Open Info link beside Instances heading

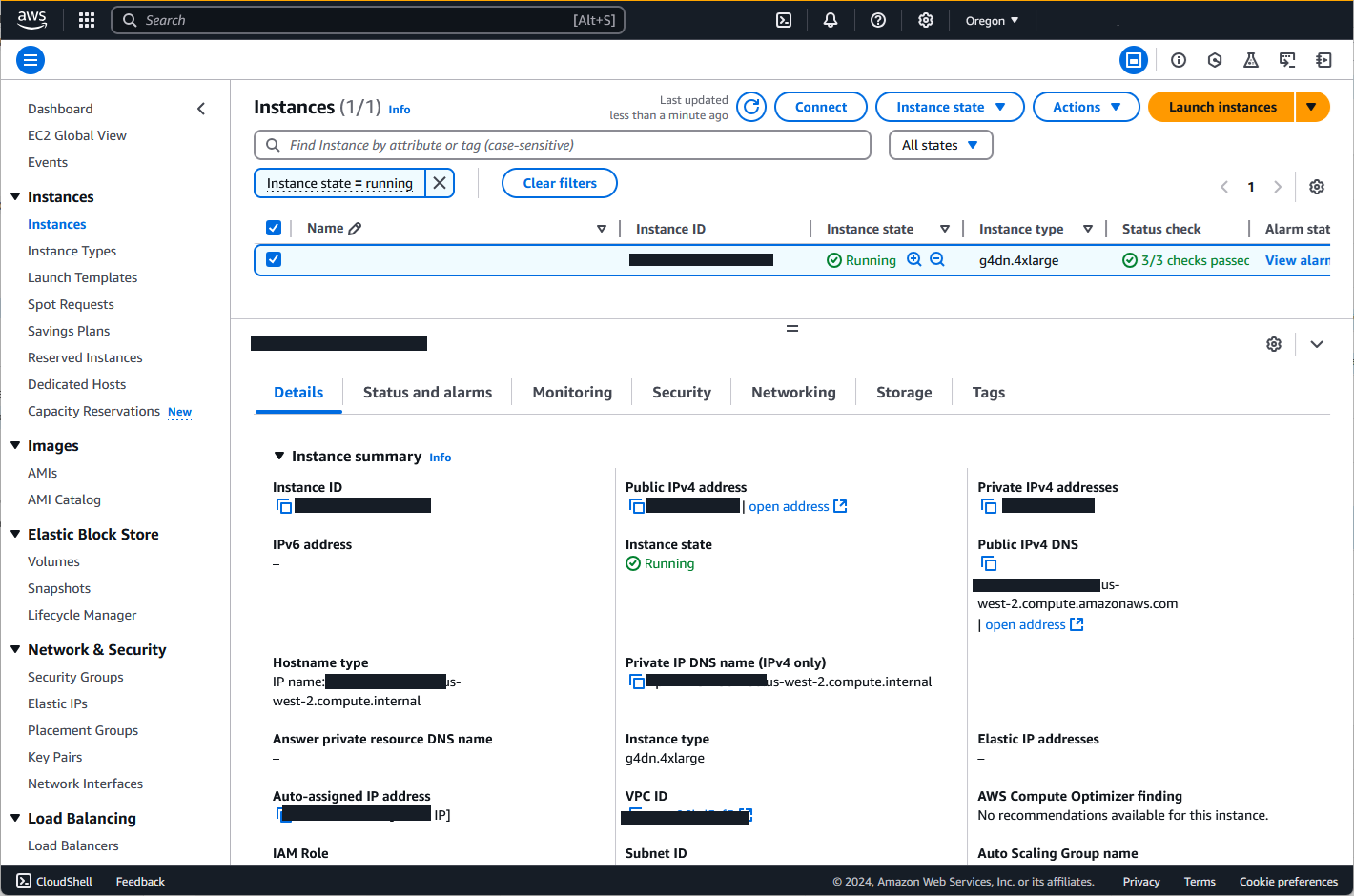tap(400, 110)
